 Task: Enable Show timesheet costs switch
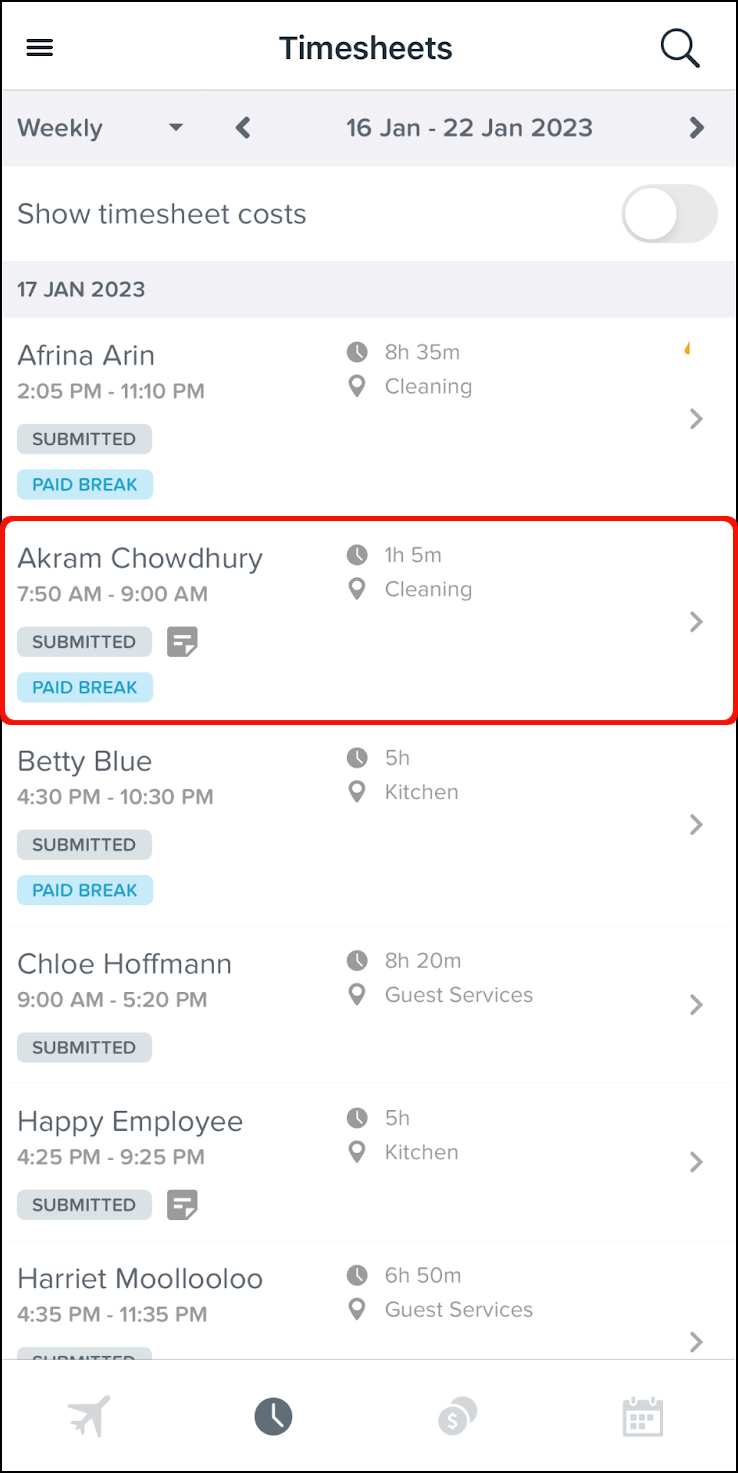point(669,214)
